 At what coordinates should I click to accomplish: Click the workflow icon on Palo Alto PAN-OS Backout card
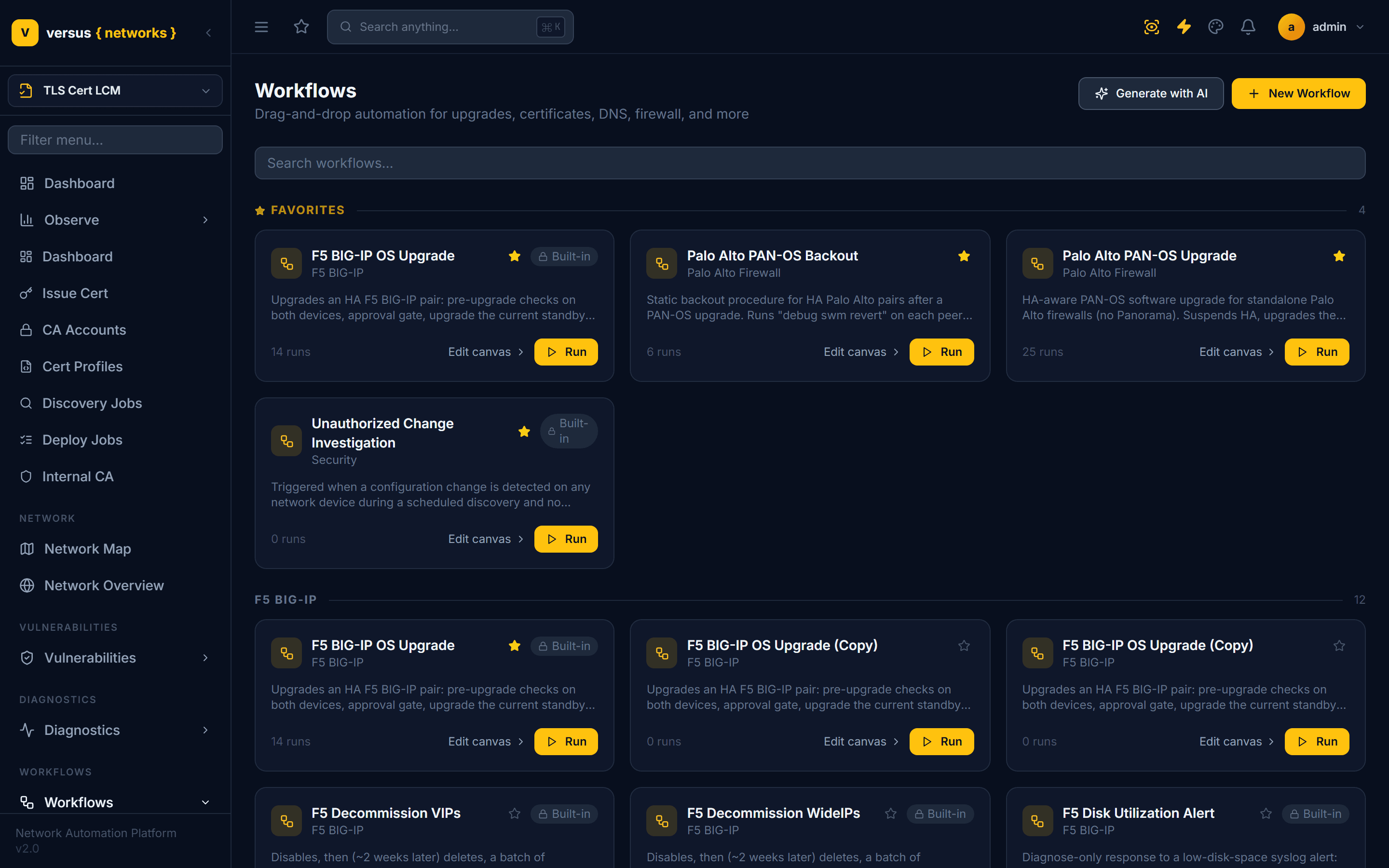(x=662, y=263)
